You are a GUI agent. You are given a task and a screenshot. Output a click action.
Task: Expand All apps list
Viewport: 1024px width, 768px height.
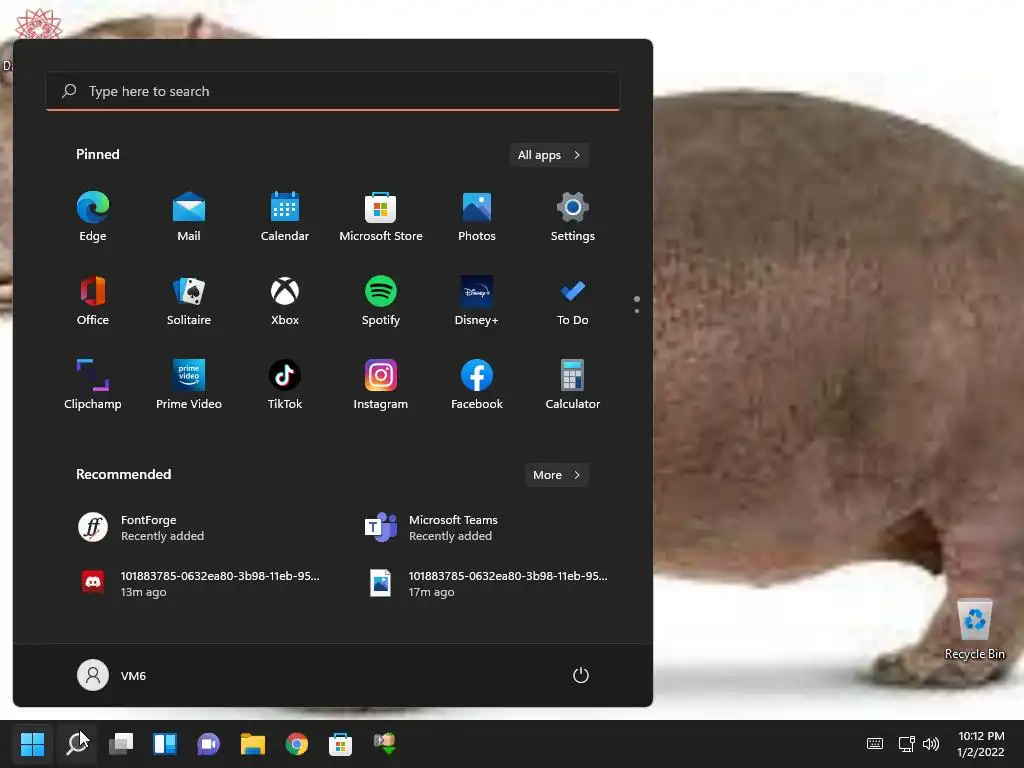pos(549,155)
